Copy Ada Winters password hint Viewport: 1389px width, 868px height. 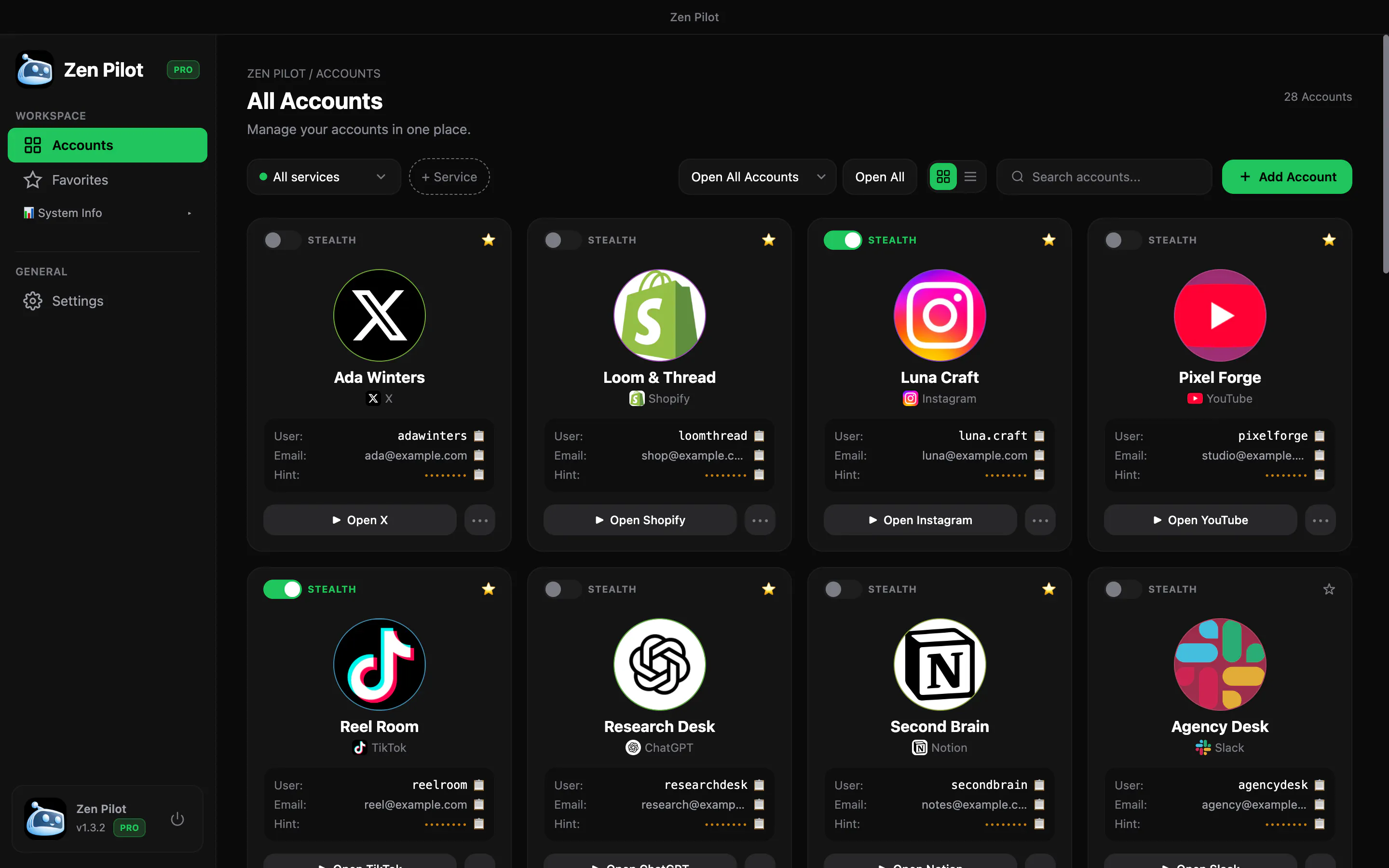pyautogui.click(x=479, y=475)
